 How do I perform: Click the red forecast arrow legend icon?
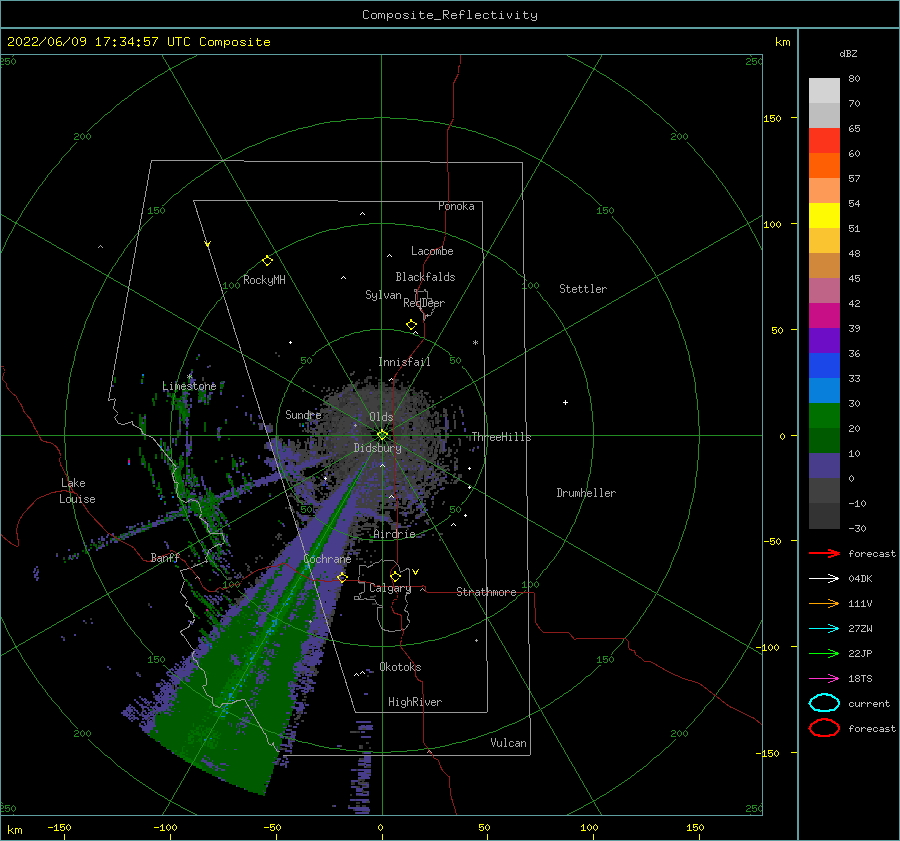pyautogui.click(x=824, y=553)
